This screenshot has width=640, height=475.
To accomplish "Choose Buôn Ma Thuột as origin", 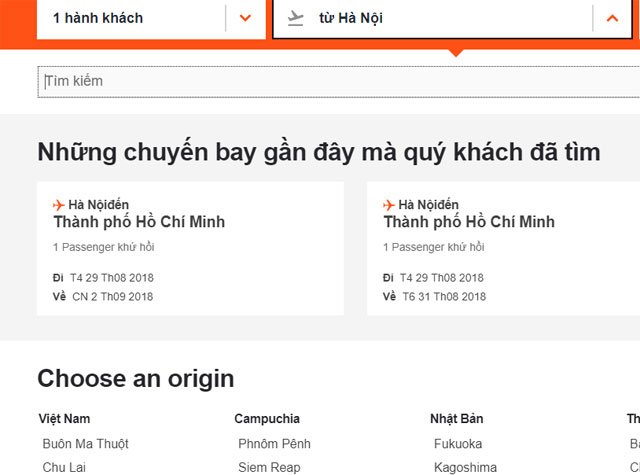I will (85, 444).
